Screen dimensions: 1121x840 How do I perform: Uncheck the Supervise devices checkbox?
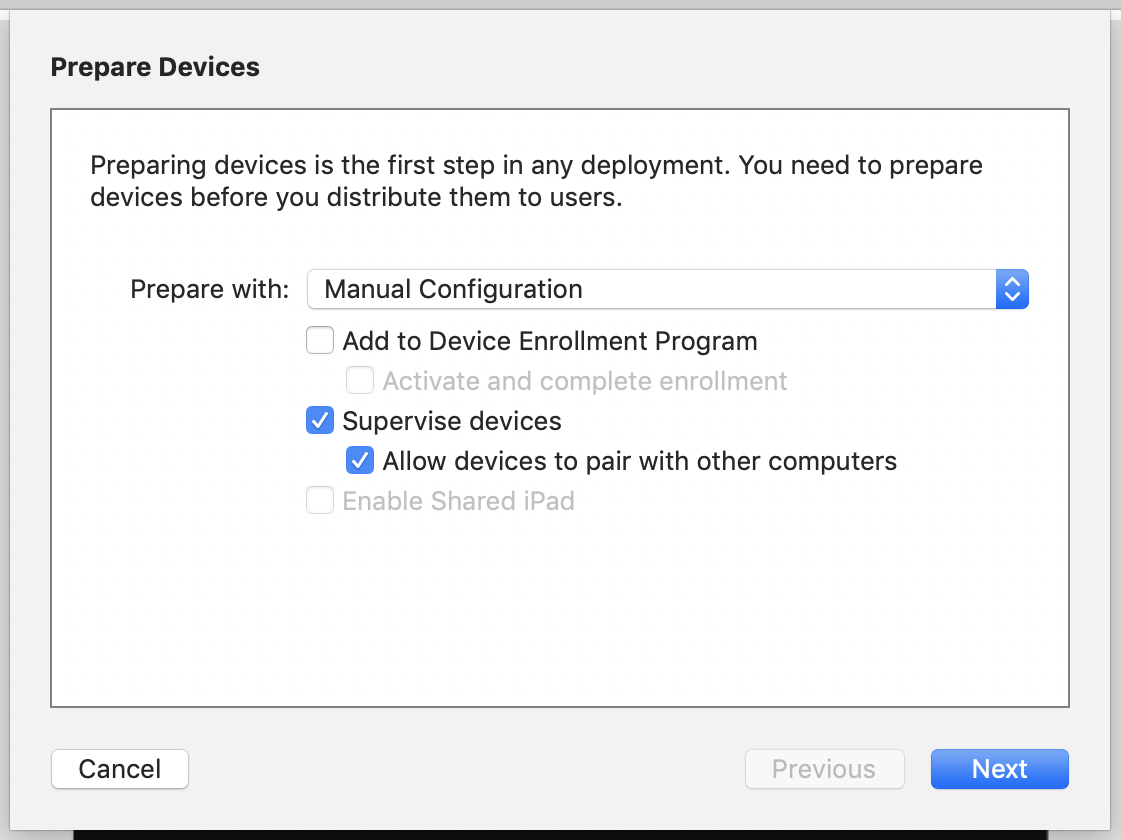(320, 421)
